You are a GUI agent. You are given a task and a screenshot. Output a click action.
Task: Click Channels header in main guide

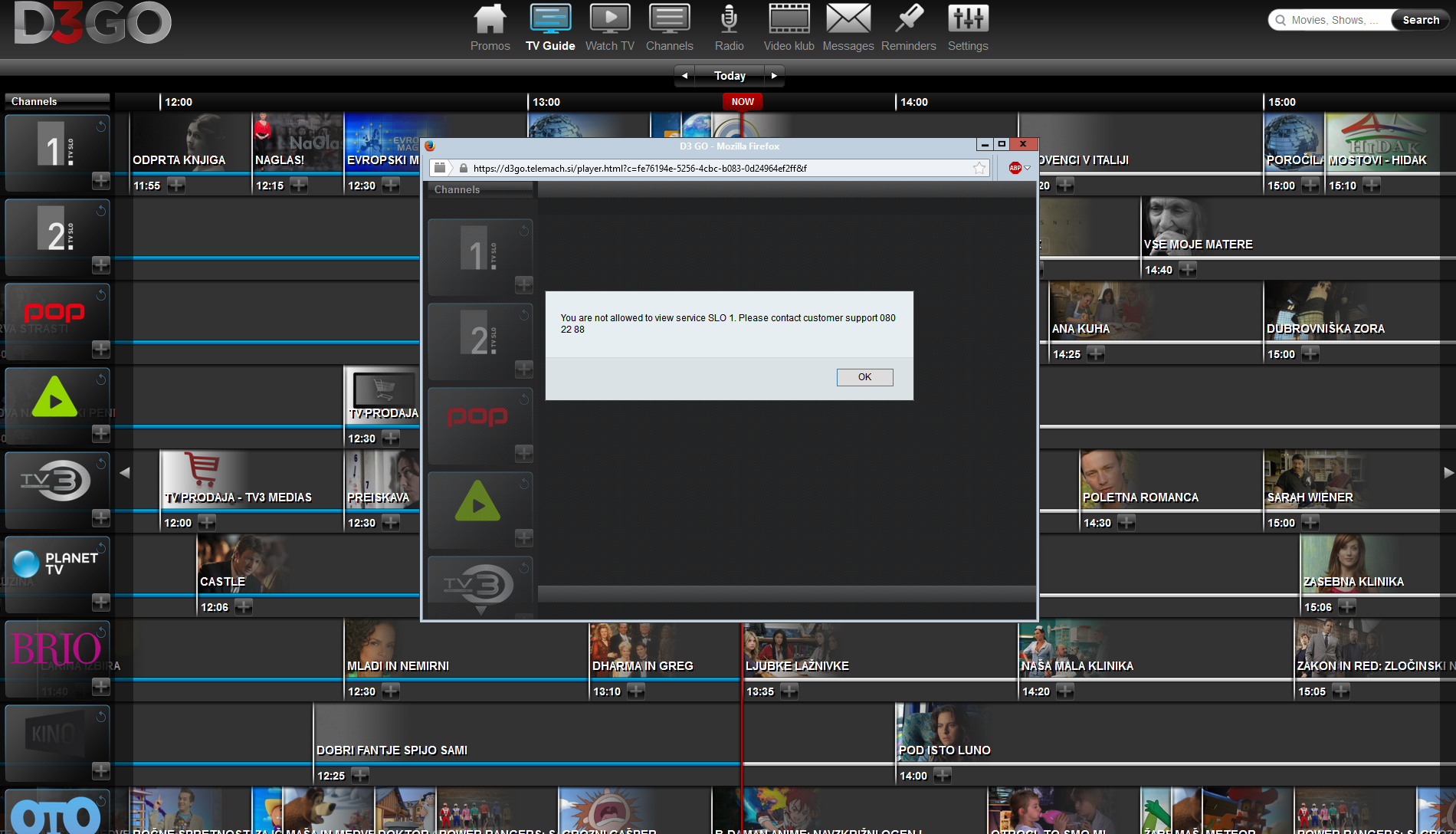pyautogui.click(x=57, y=101)
